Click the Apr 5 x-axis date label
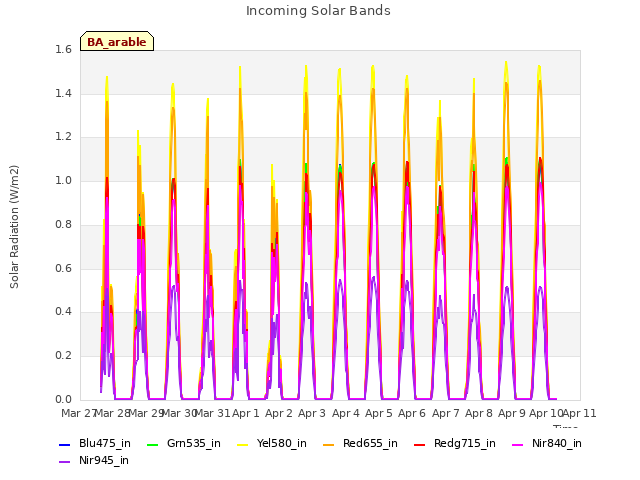 pos(379,413)
